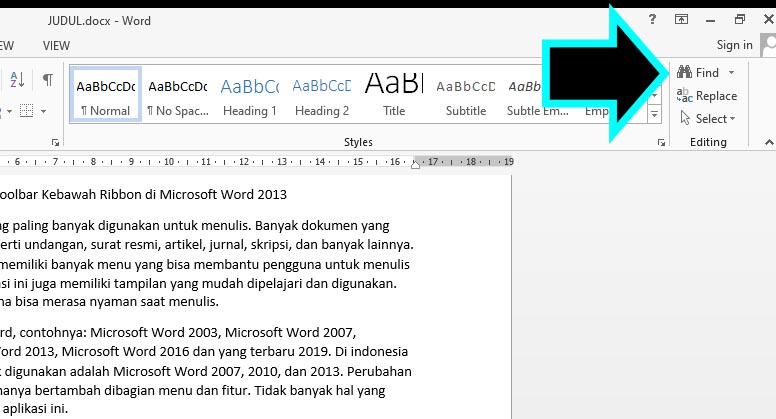Expand the Styles gallery More button
Viewport: 776px width, 419px height.
tap(655, 116)
